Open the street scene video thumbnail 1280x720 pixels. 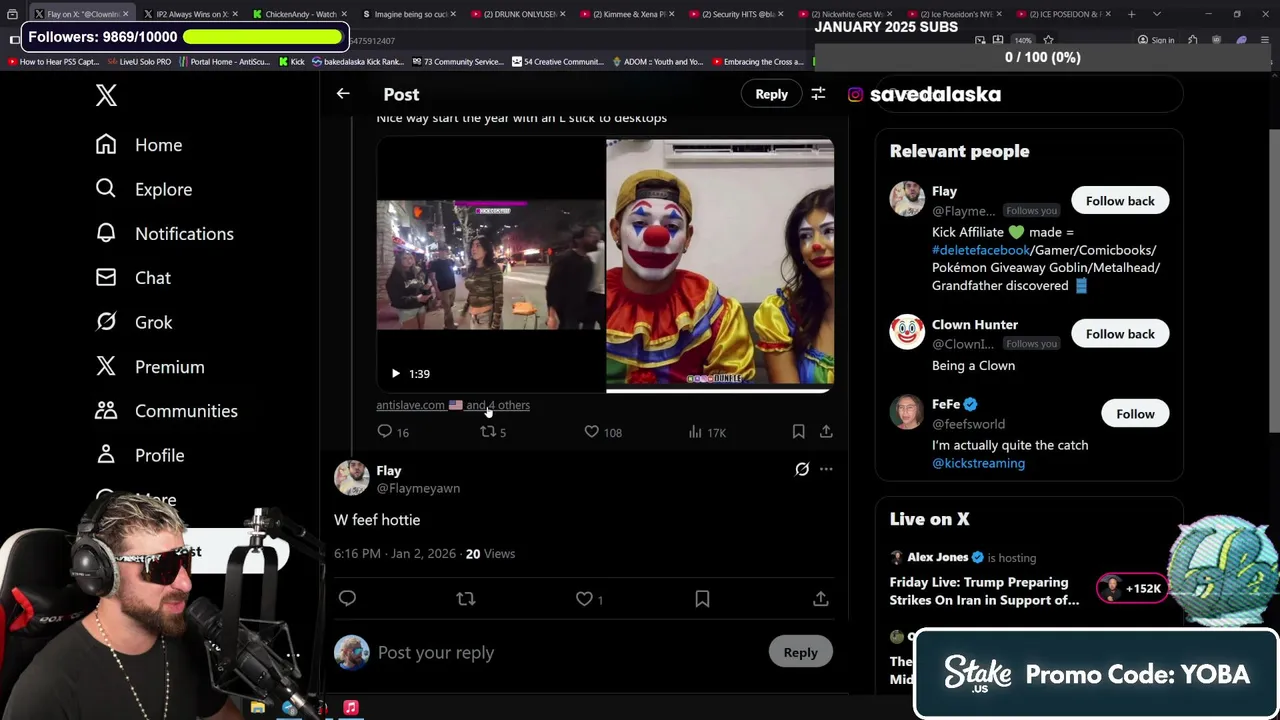[x=490, y=265]
